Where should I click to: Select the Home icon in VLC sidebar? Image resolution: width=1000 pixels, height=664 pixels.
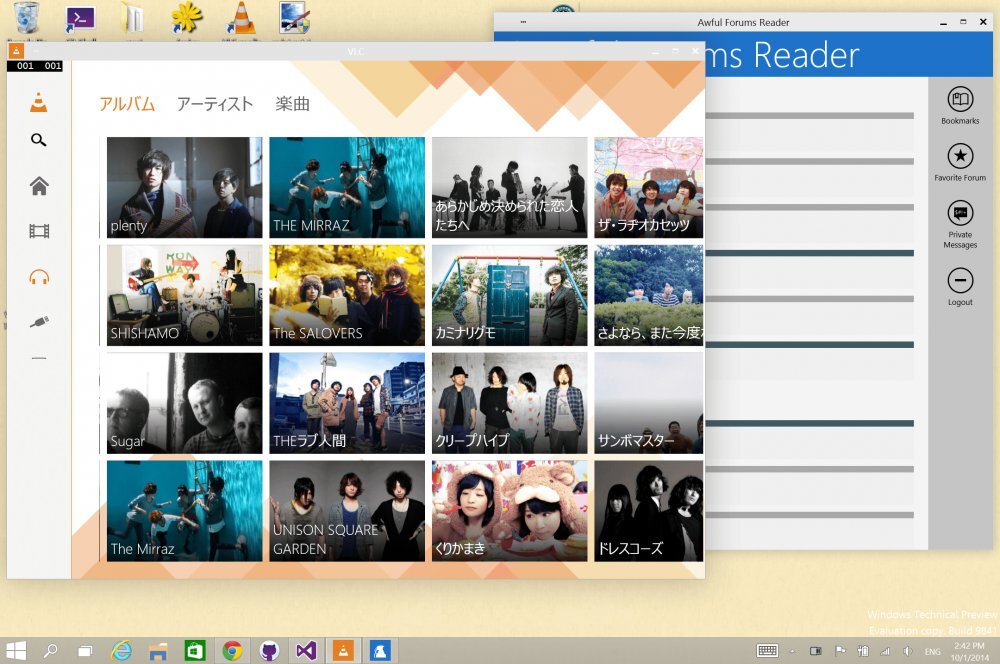pyautogui.click(x=38, y=185)
